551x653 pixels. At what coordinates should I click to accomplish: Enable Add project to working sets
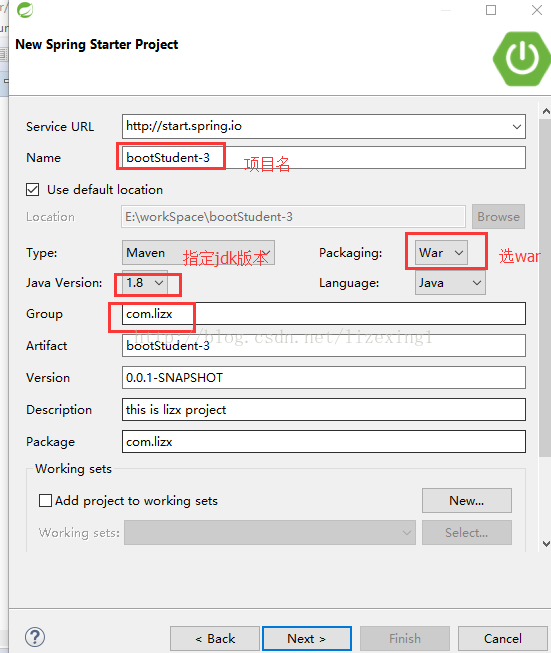pos(45,500)
